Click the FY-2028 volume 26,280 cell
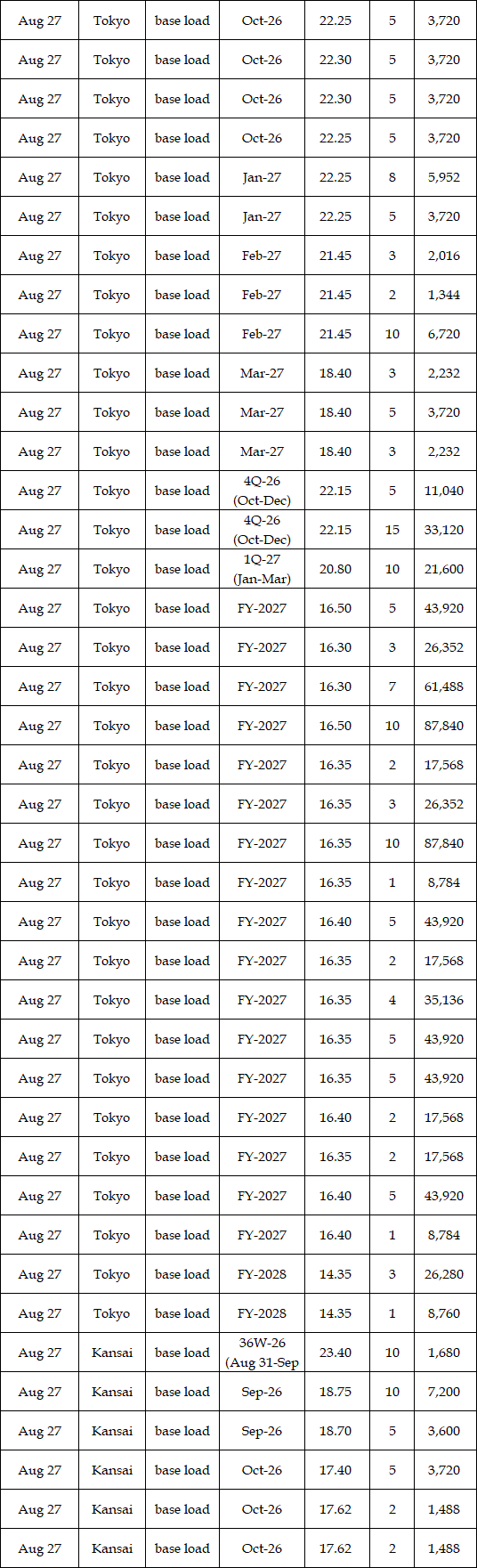 (x=443, y=1273)
